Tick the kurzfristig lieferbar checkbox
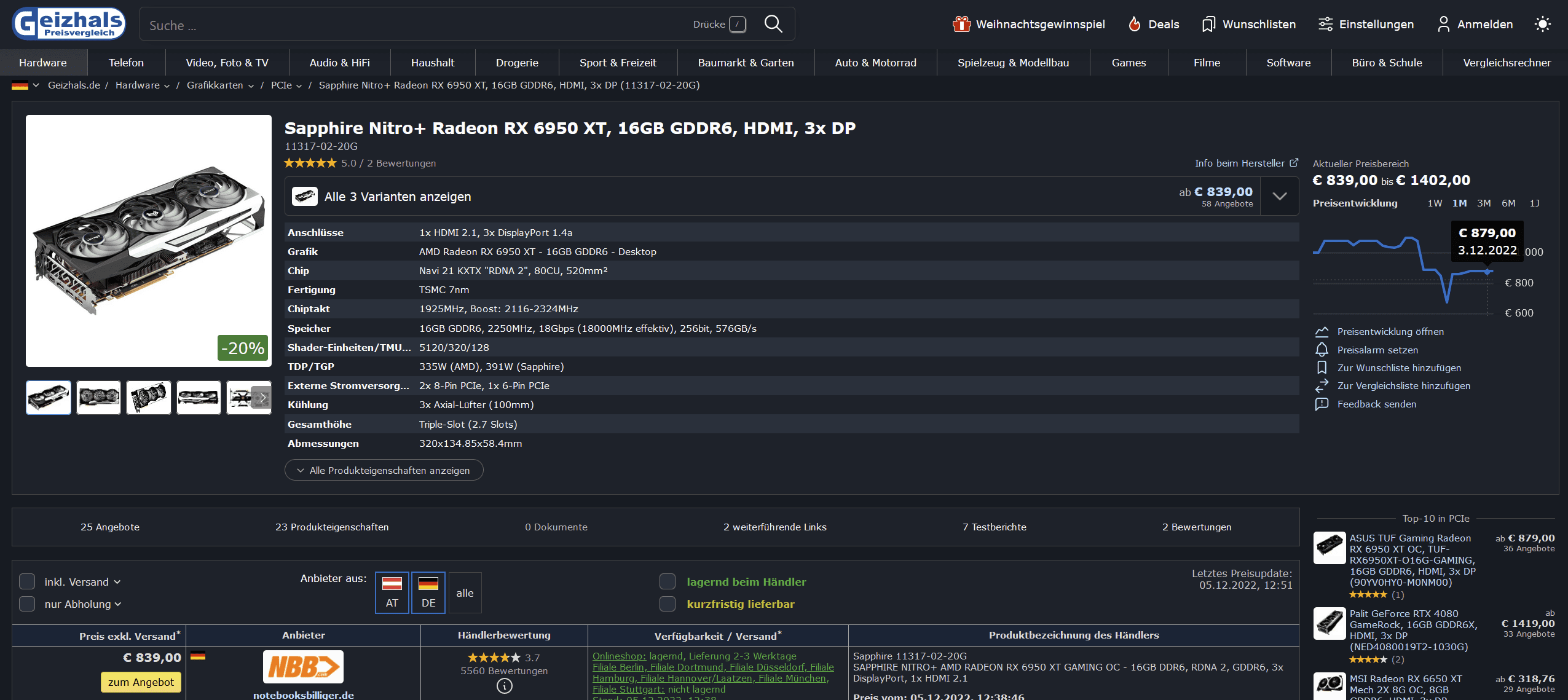This screenshot has width=1568, height=700. [x=668, y=604]
